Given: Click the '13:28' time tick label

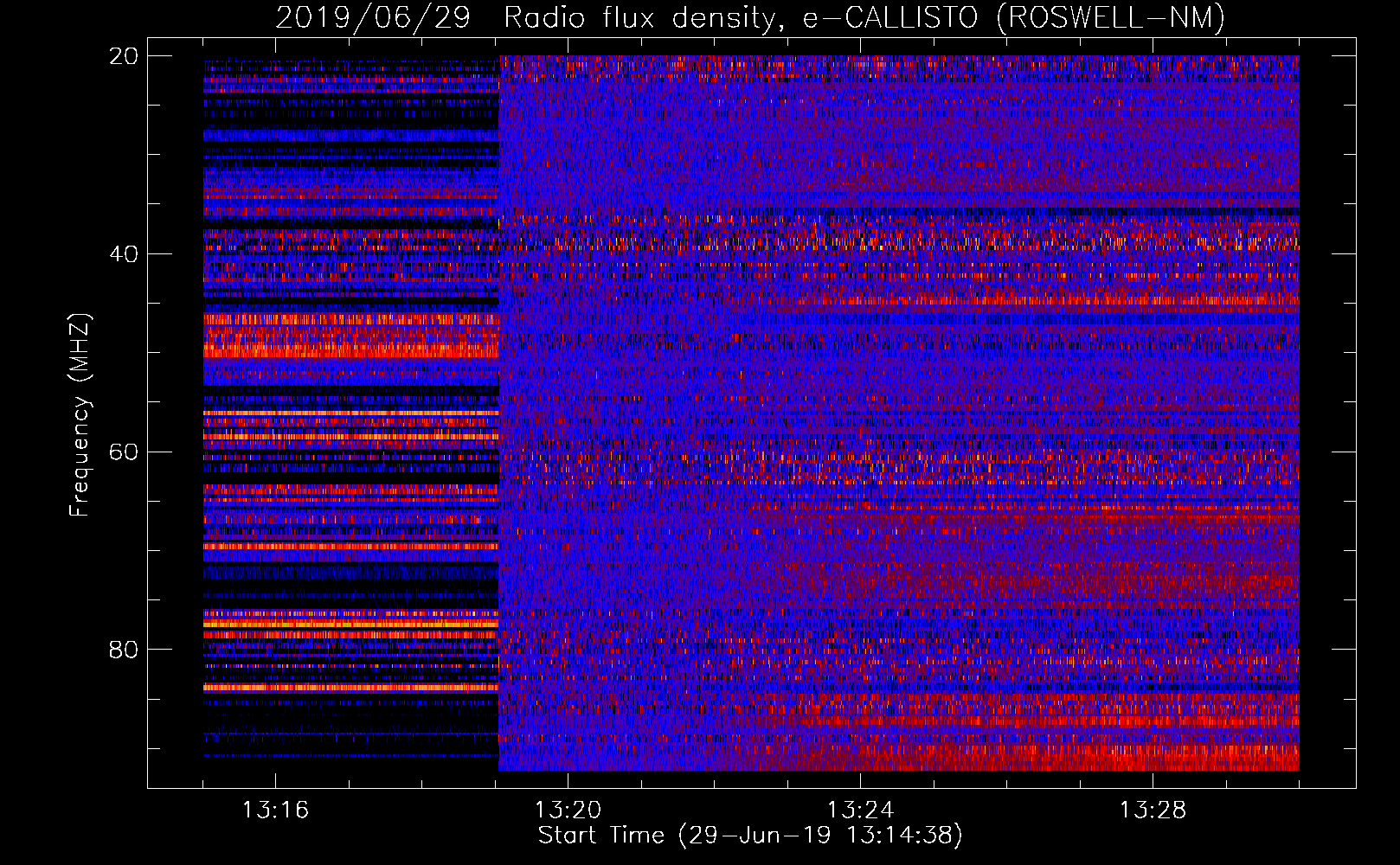Looking at the screenshot, I should pyautogui.click(x=1153, y=811).
